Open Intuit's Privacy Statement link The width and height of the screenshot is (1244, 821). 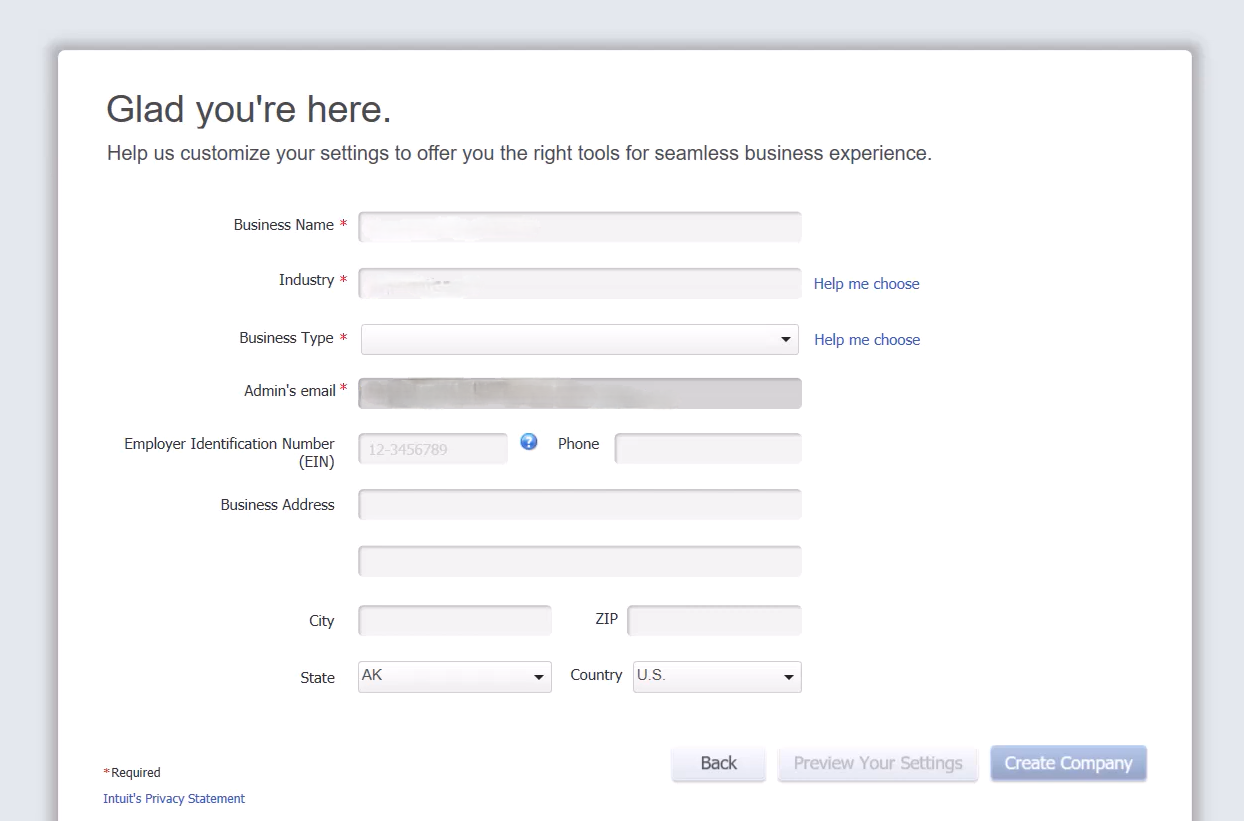point(174,799)
